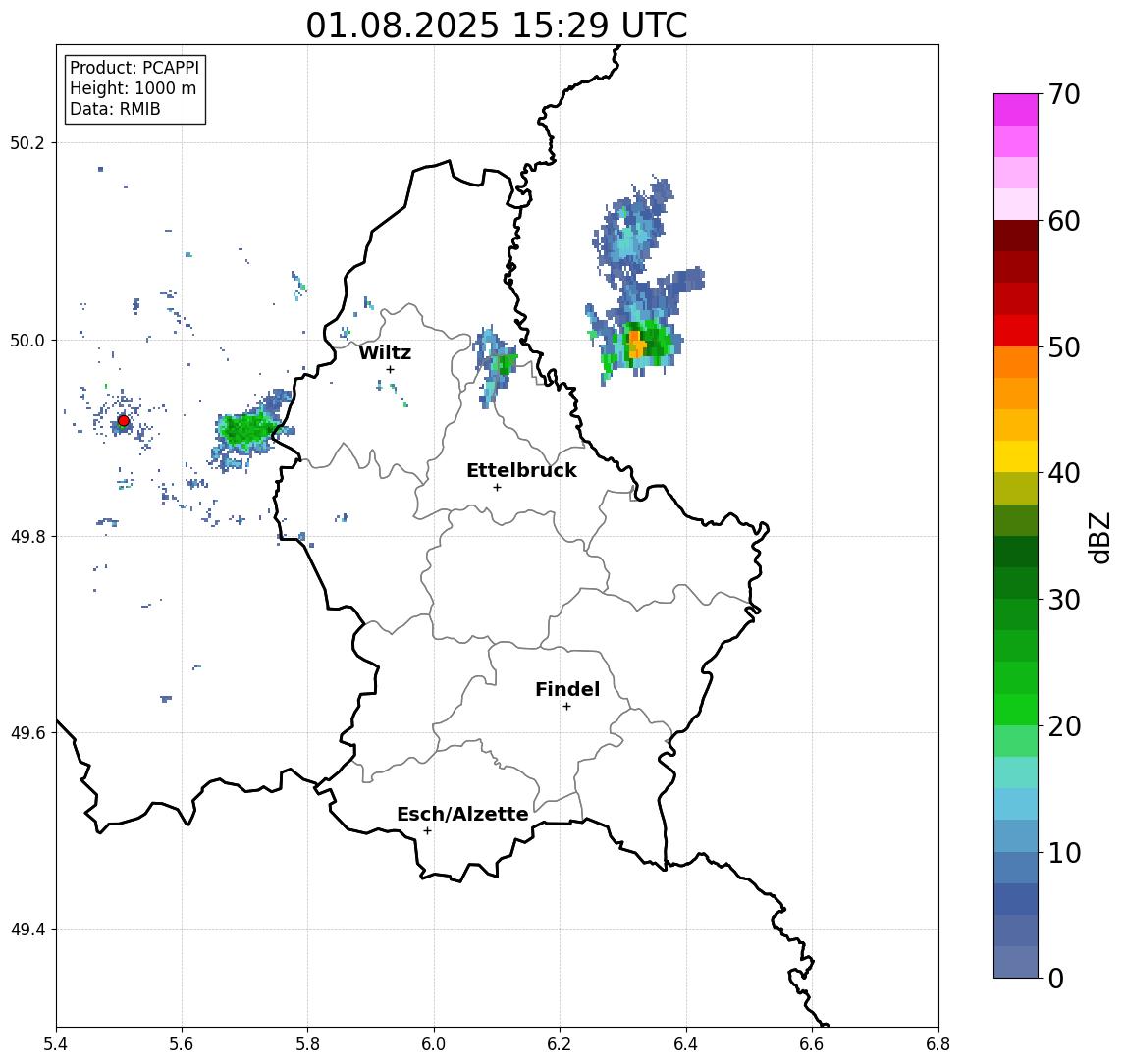Viewport: 1124px width, 1064px height.
Task: Click the dBZ colorbar axis label
Action: click(x=1099, y=537)
